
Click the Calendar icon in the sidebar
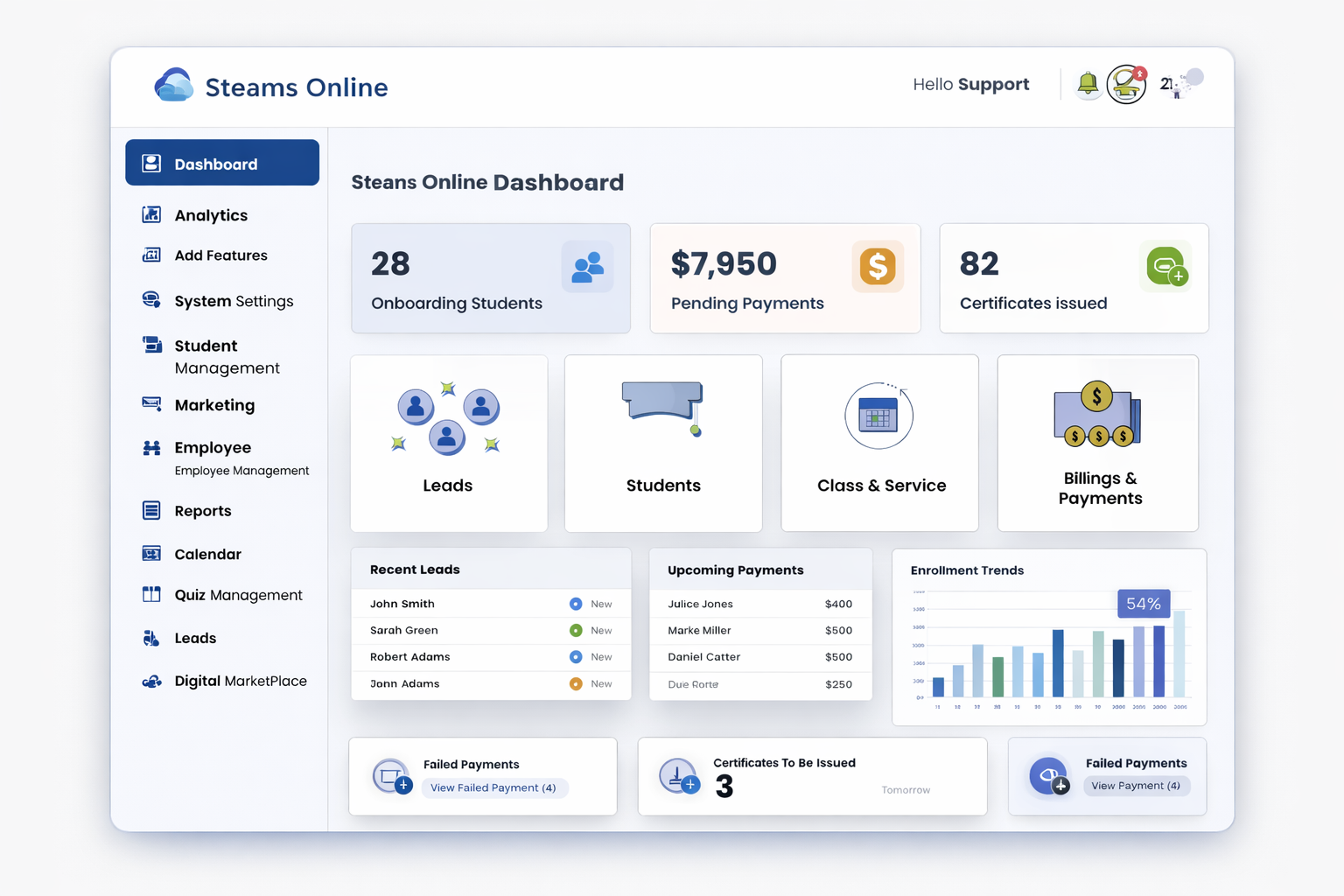(x=150, y=553)
